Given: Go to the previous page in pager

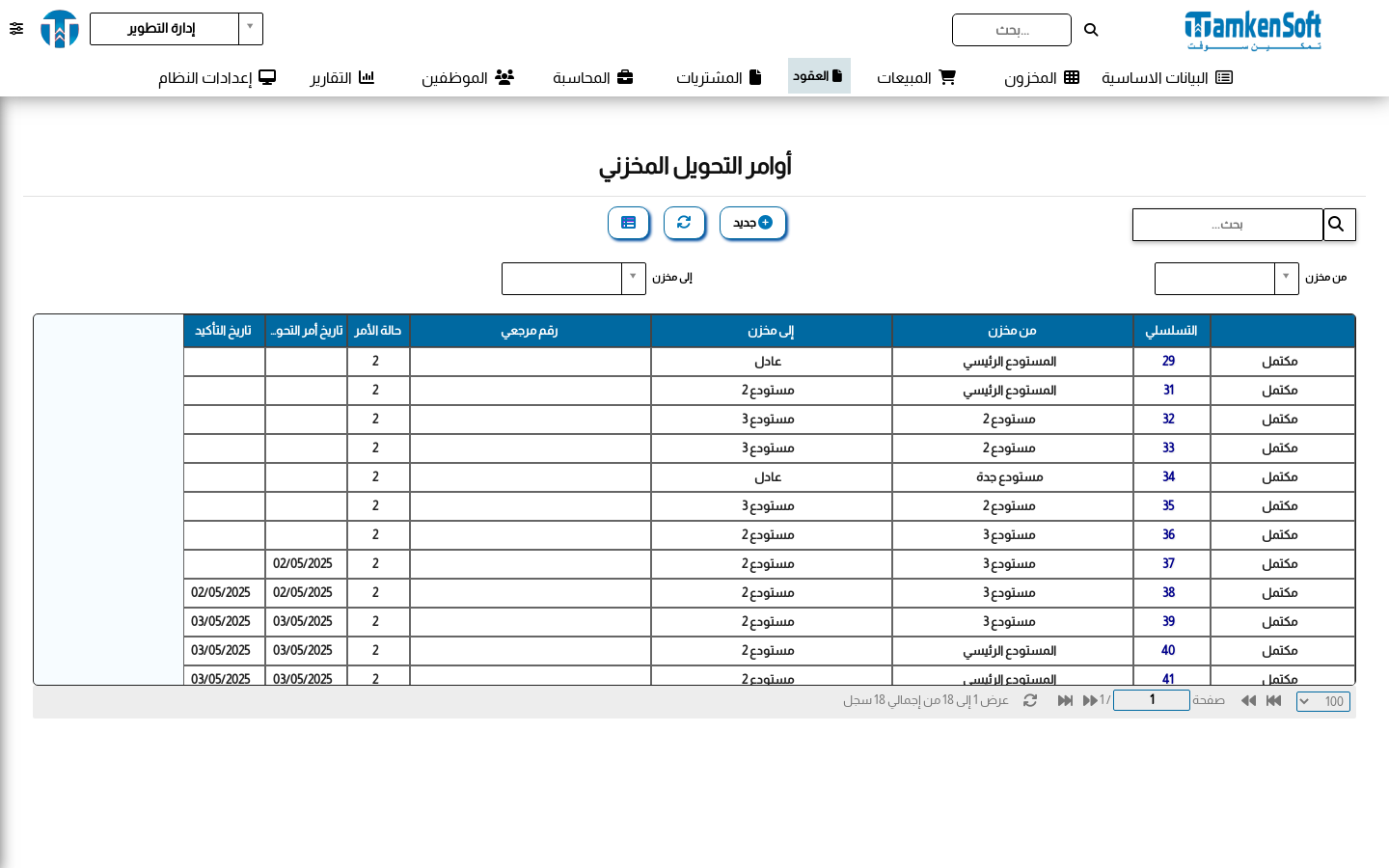Looking at the screenshot, I should pyautogui.click(x=1248, y=700).
